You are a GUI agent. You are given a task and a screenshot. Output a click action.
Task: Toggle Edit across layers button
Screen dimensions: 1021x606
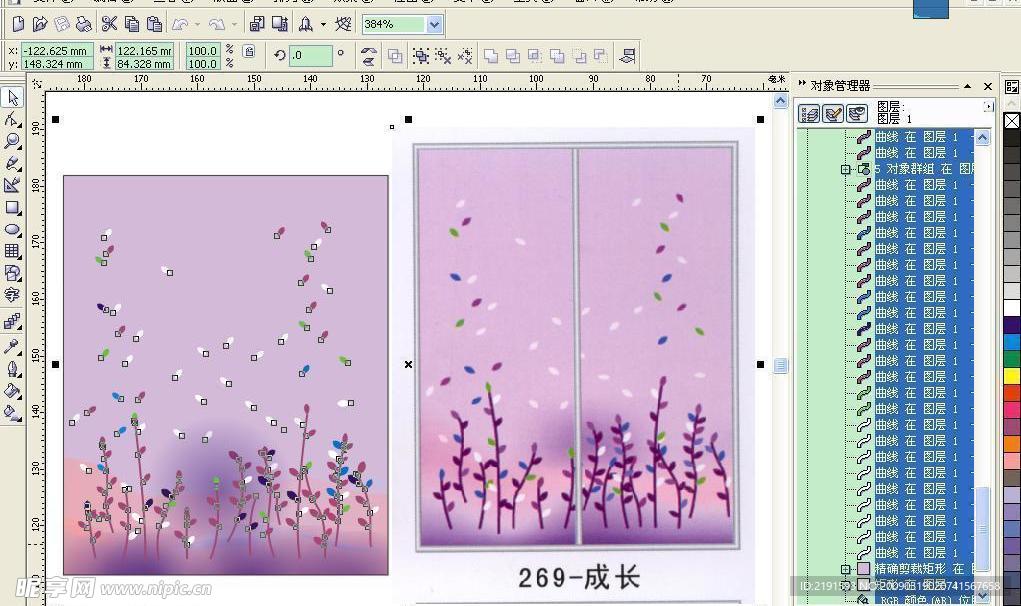pyautogui.click(x=833, y=114)
